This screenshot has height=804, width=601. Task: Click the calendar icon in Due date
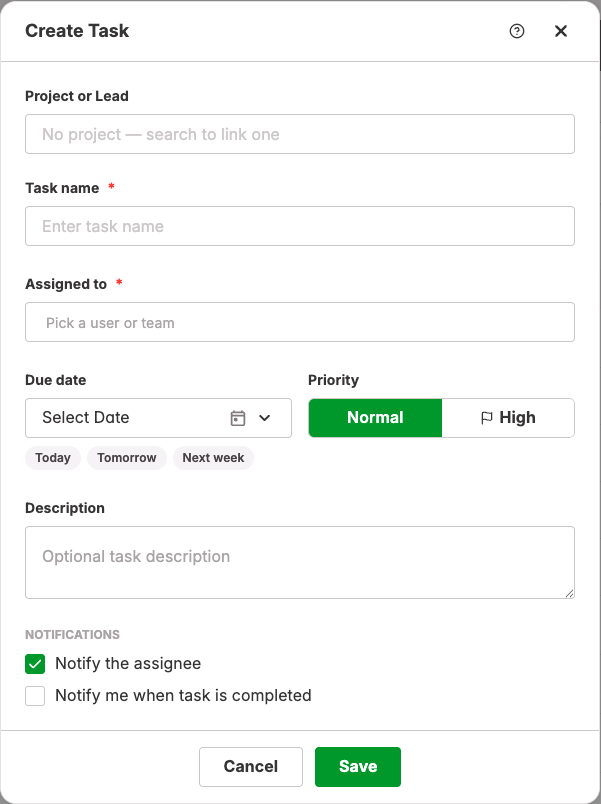(x=237, y=418)
